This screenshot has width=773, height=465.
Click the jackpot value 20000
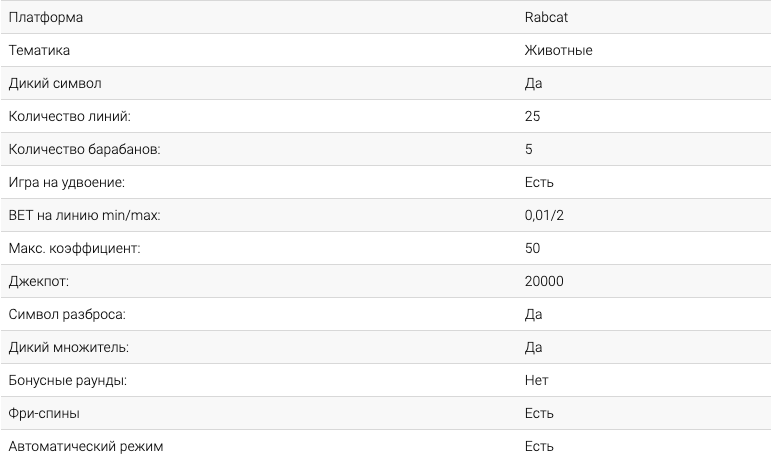point(544,281)
